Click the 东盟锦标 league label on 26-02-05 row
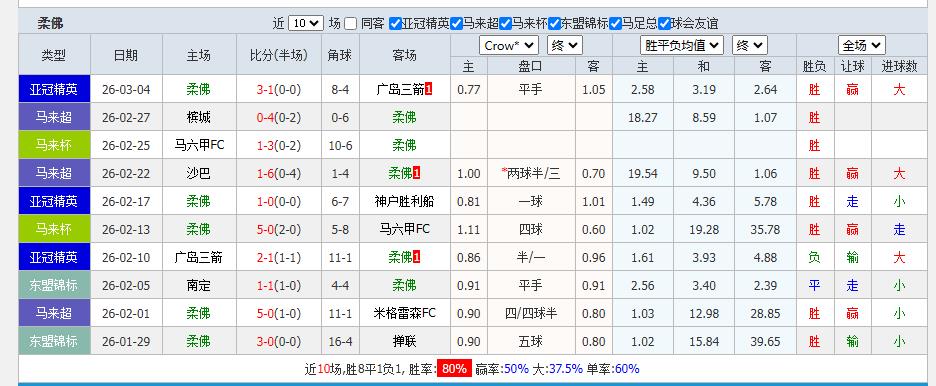936x386 pixels. pos(54,285)
